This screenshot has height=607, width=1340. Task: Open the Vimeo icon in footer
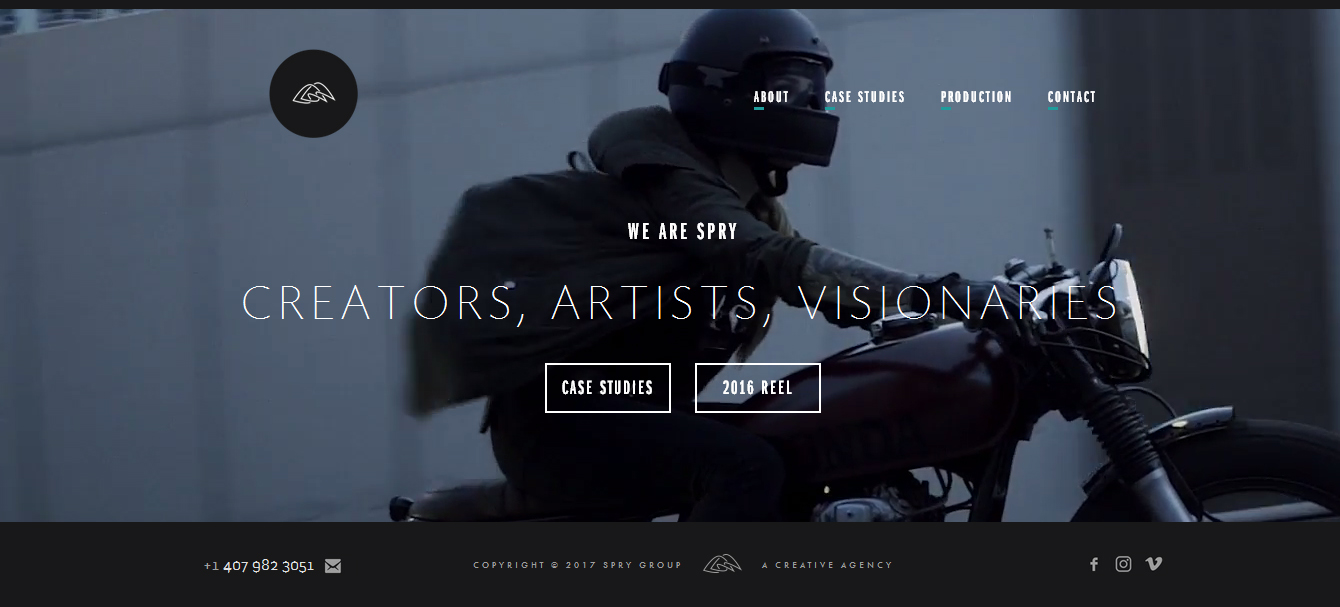[1154, 564]
